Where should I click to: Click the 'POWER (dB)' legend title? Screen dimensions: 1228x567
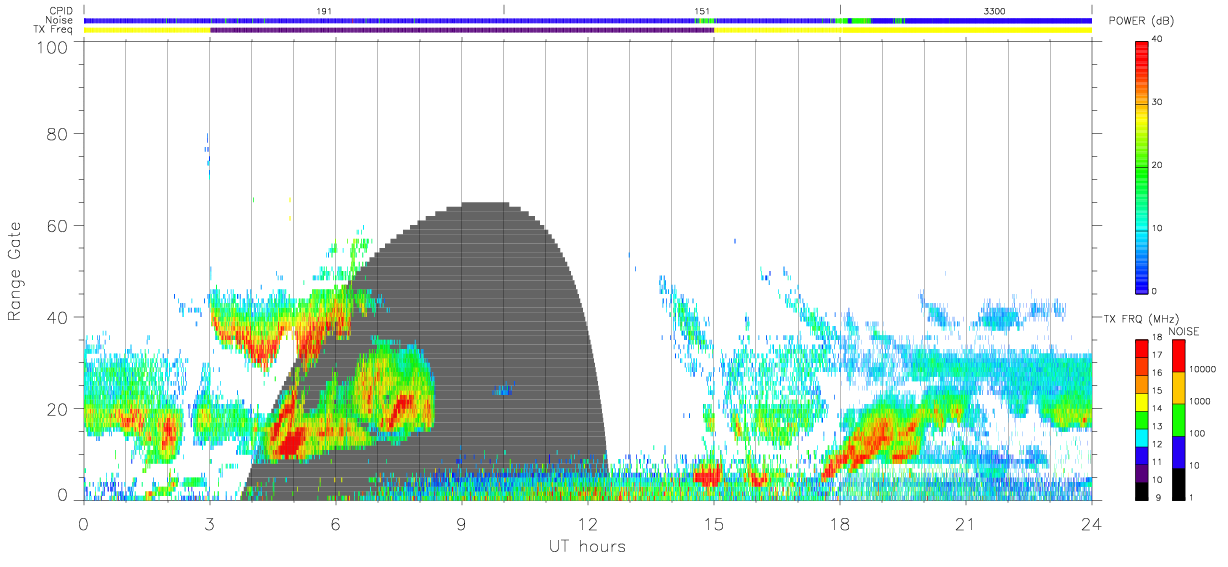coord(1141,21)
